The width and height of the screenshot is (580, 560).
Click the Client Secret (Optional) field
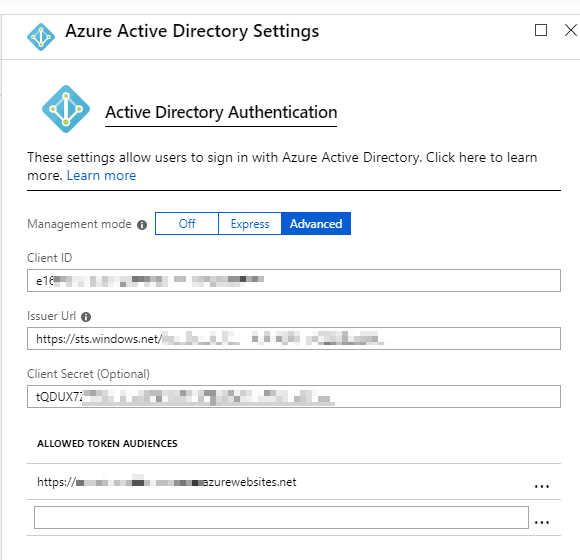pyautogui.click(x=294, y=397)
